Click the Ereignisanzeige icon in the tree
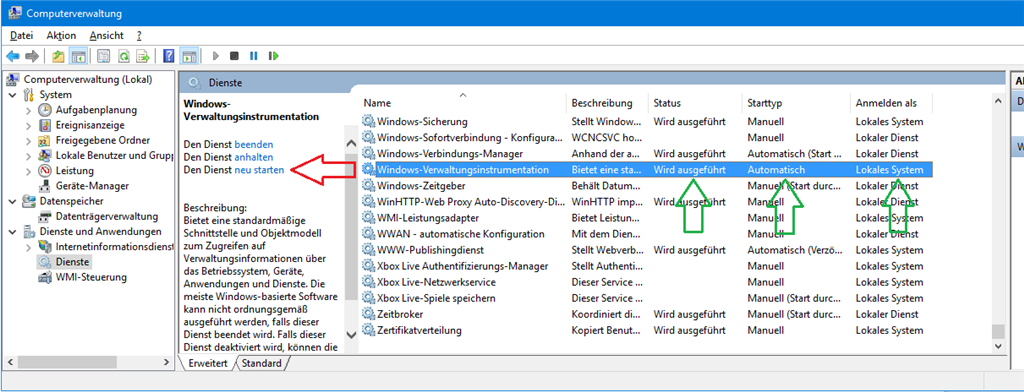The height and width of the screenshot is (392, 1024). point(45,125)
